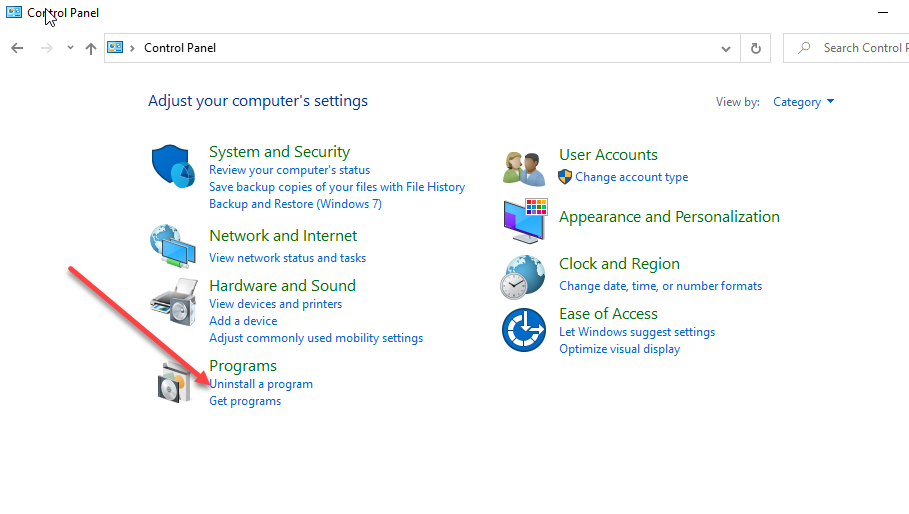Click the title bar Control Panel icon
909x514 pixels.
(x=14, y=12)
